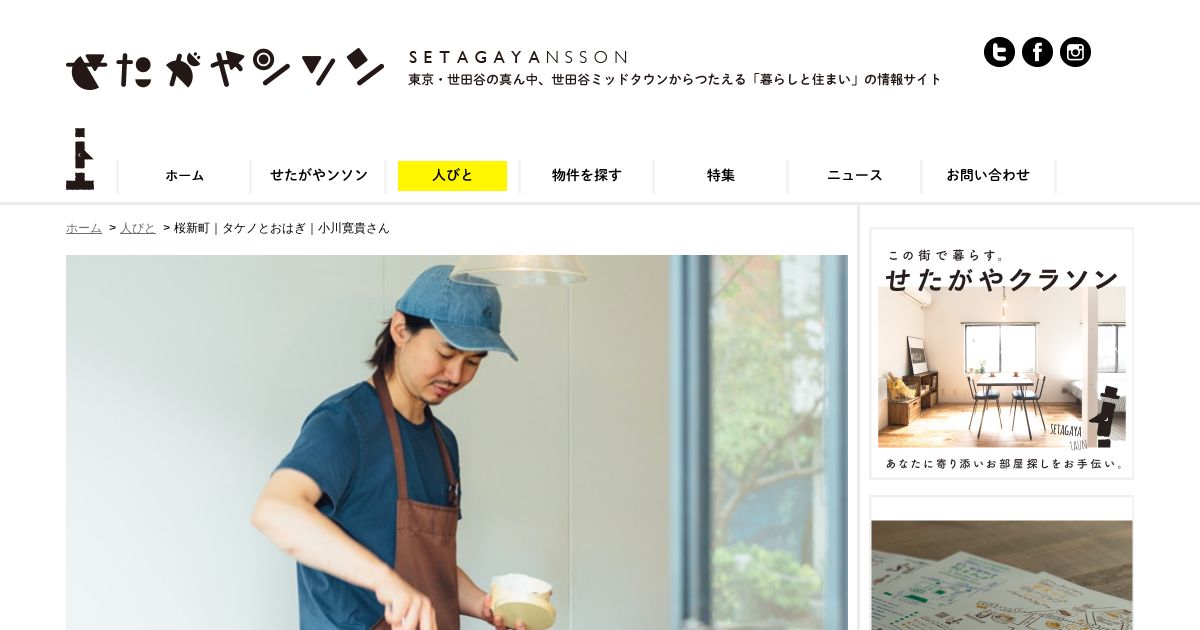Image resolution: width=1200 pixels, height=630 pixels.
Task: Open the せたがやンソン navigation item
Action: pos(319,176)
